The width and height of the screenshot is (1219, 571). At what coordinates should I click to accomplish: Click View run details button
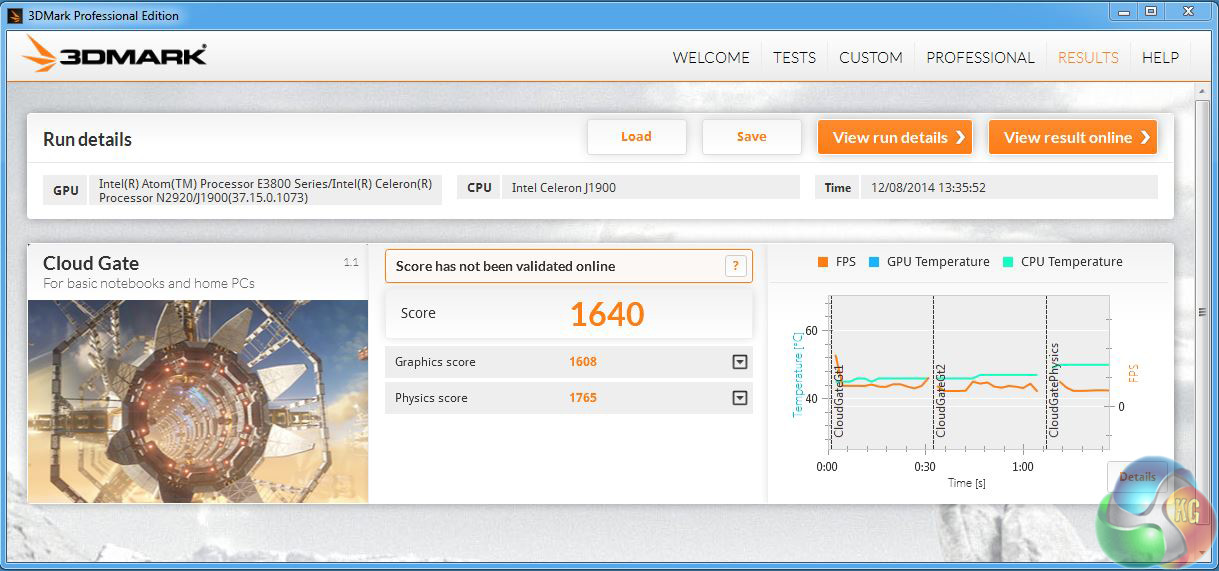(x=896, y=138)
